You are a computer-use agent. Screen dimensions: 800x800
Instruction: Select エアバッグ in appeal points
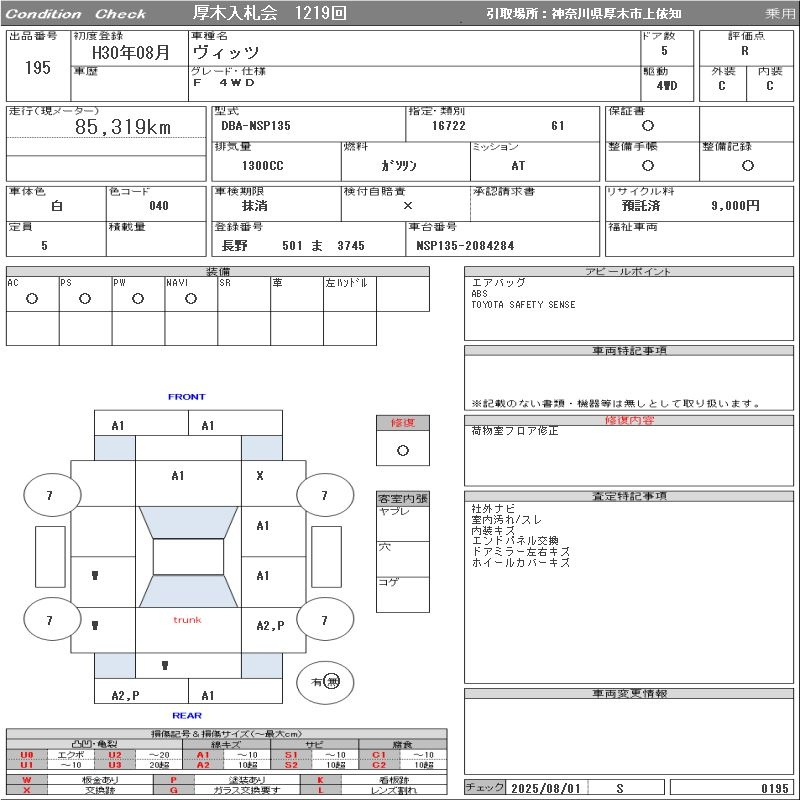coord(498,283)
